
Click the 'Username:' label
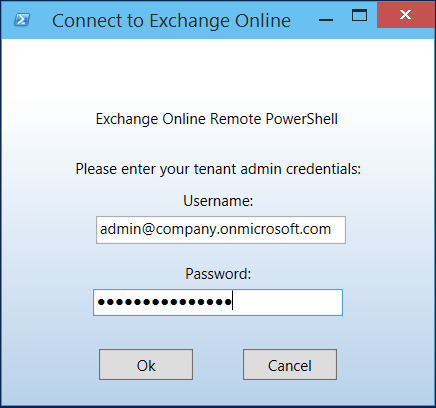(x=218, y=201)
